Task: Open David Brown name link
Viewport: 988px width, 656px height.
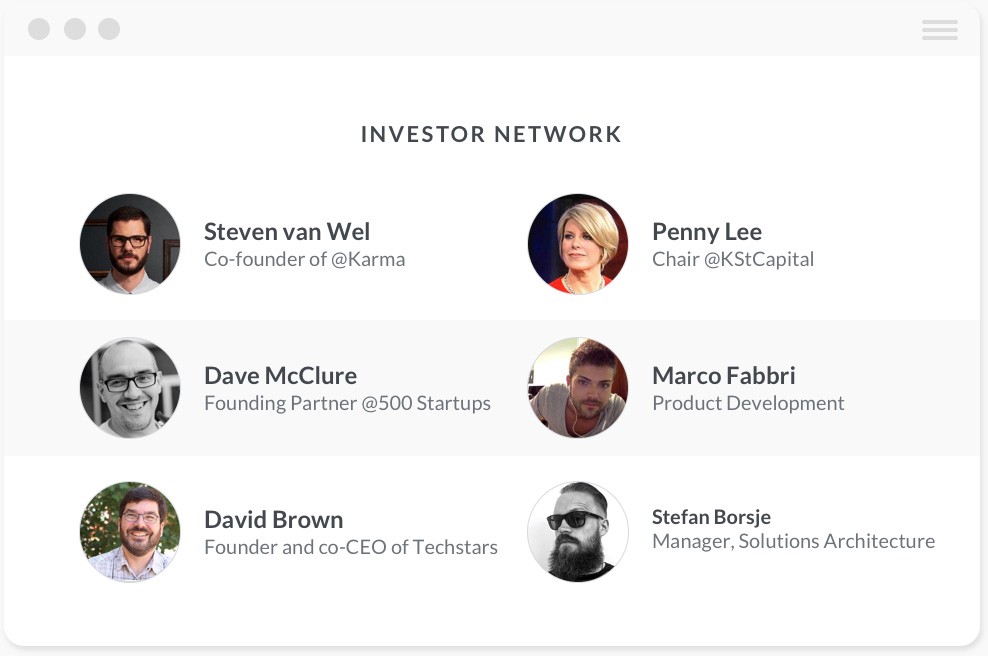Action: pyautogui.click(x=274, y=520)
